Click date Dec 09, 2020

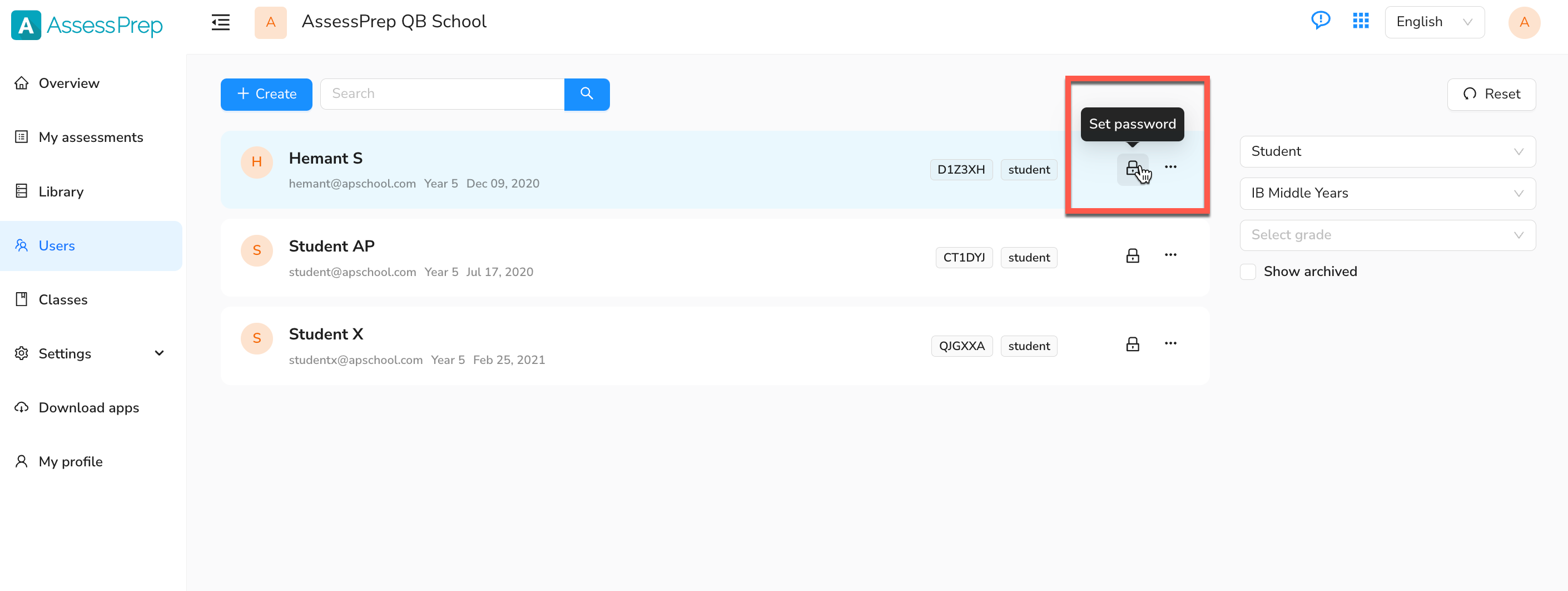click(502, 184)
